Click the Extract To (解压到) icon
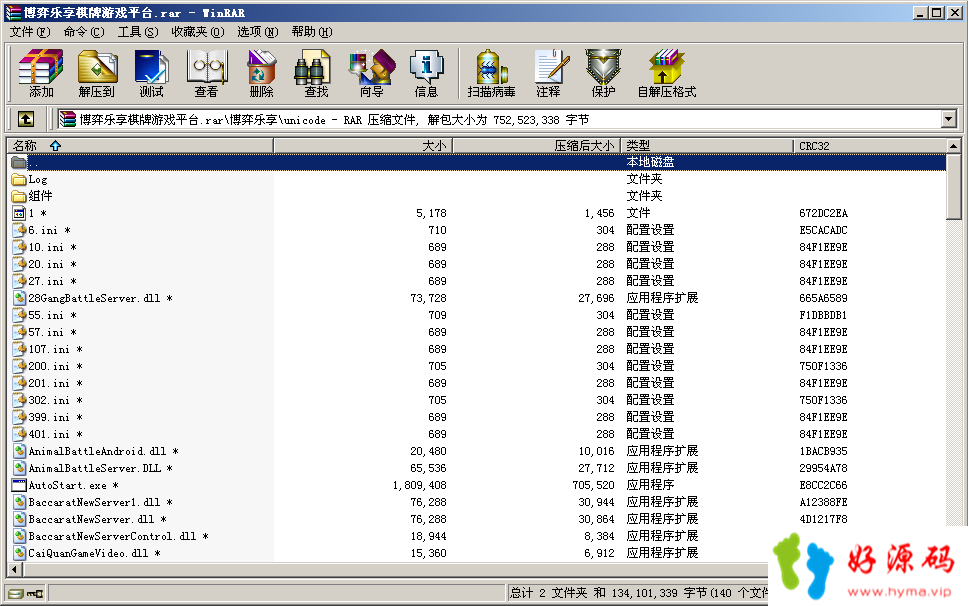 point(96,73)
